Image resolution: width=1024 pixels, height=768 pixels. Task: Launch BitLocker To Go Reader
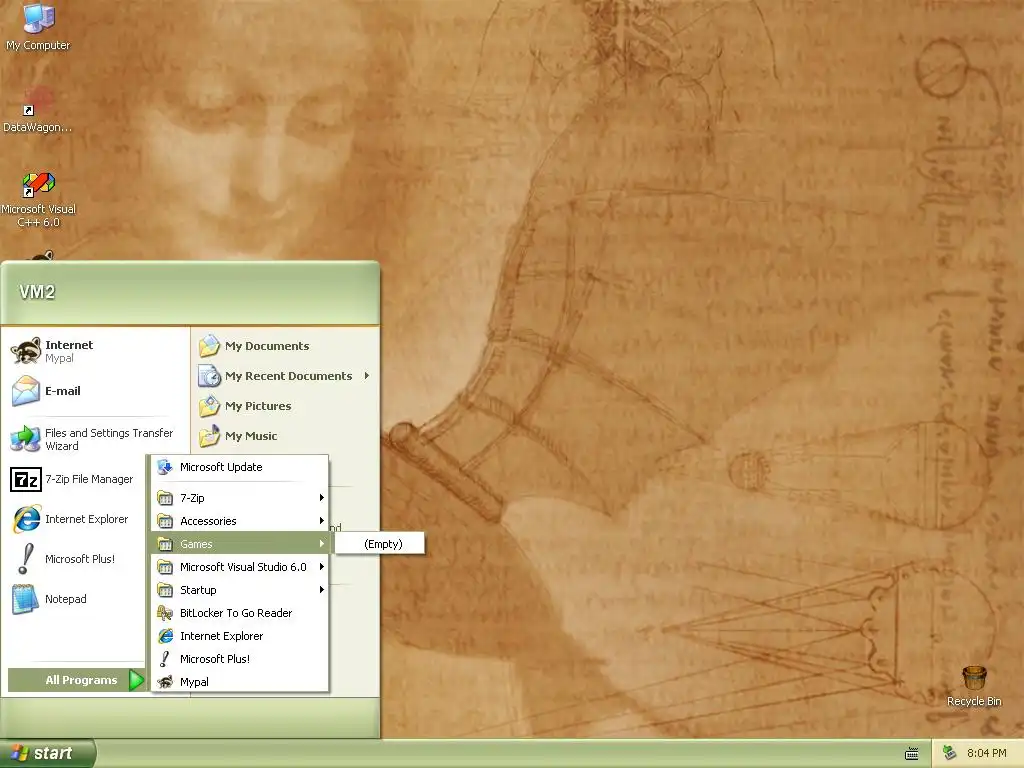tap(240, 613)
